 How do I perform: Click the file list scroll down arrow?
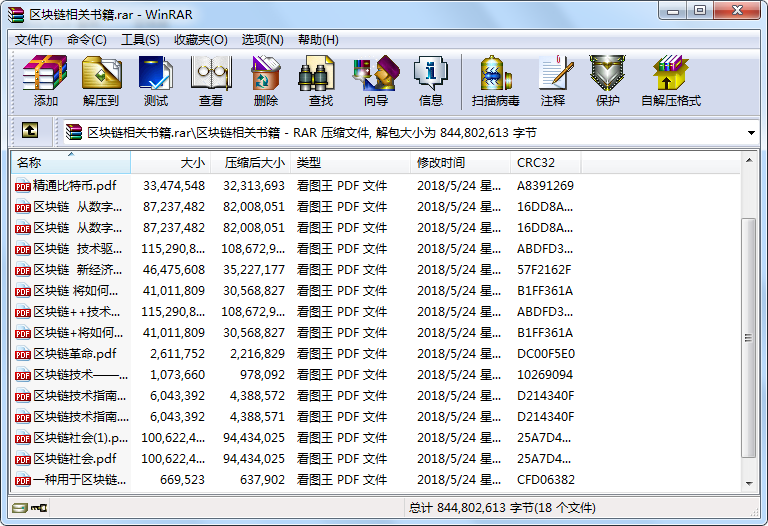tap(749, 484)
